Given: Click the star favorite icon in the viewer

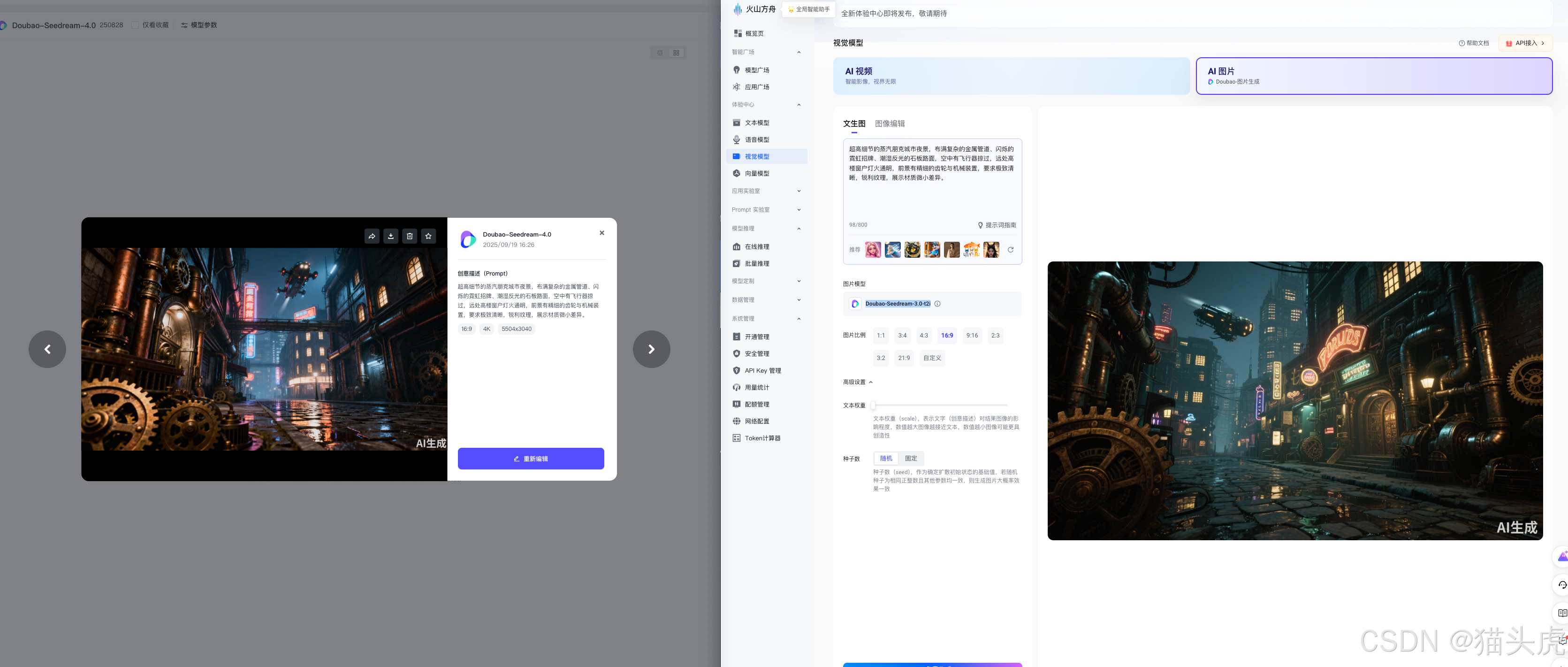Looking at the screenshot, I should click(428, 237).
